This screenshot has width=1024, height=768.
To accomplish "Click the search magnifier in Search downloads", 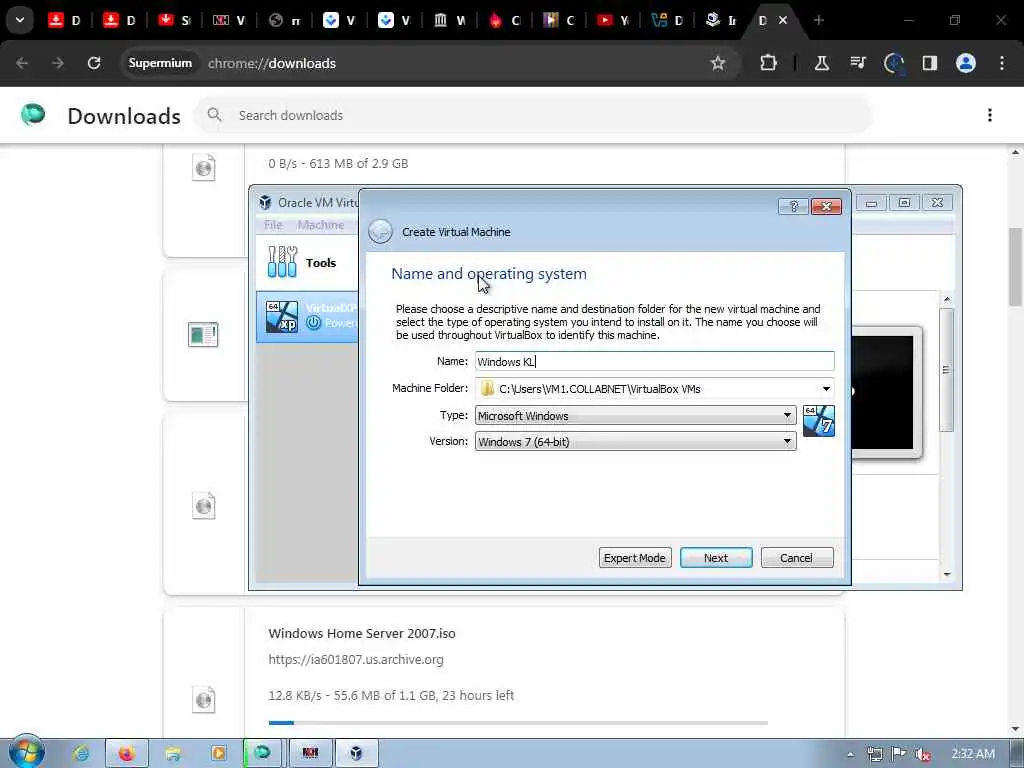I will pos(214,115).
